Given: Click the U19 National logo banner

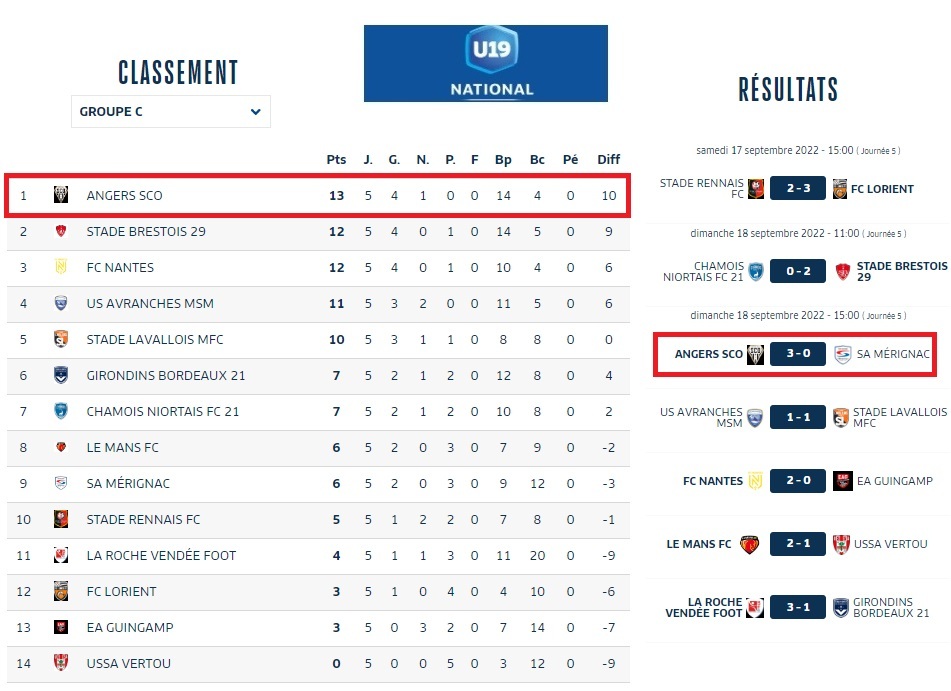Looking at the screenshot, I should [485, 63].
